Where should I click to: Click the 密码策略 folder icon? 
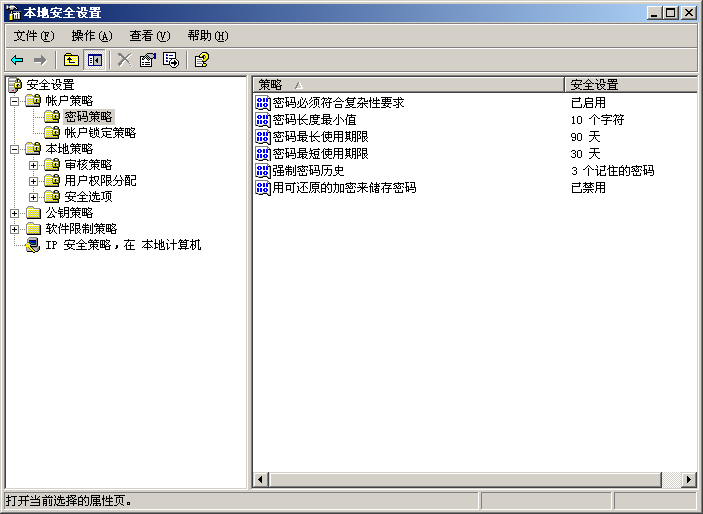click(52, 117)
